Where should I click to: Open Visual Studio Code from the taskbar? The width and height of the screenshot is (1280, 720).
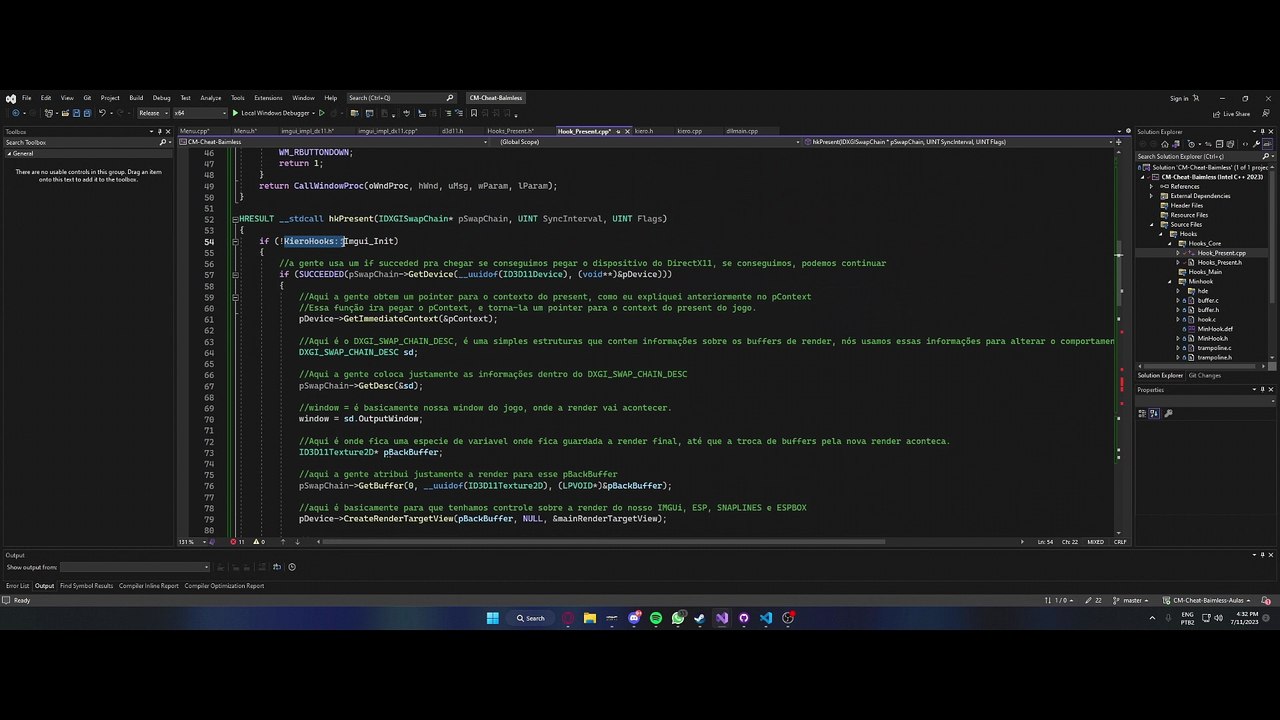click(x=766, y=618)
